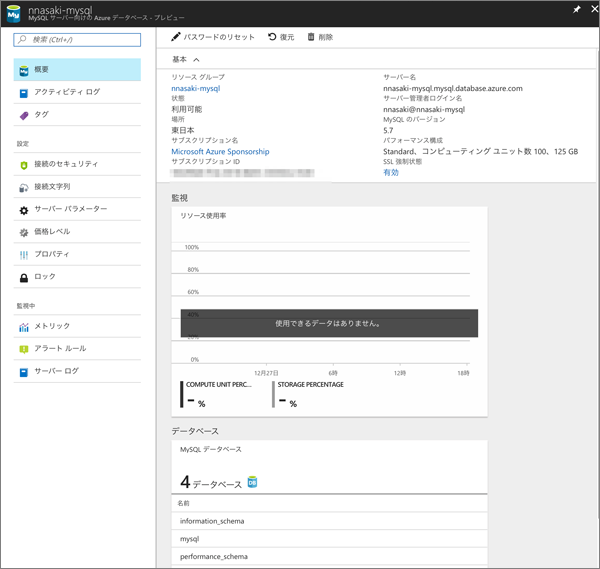Click the DB icon beside 4 データベース

click(x=252, y=482)
